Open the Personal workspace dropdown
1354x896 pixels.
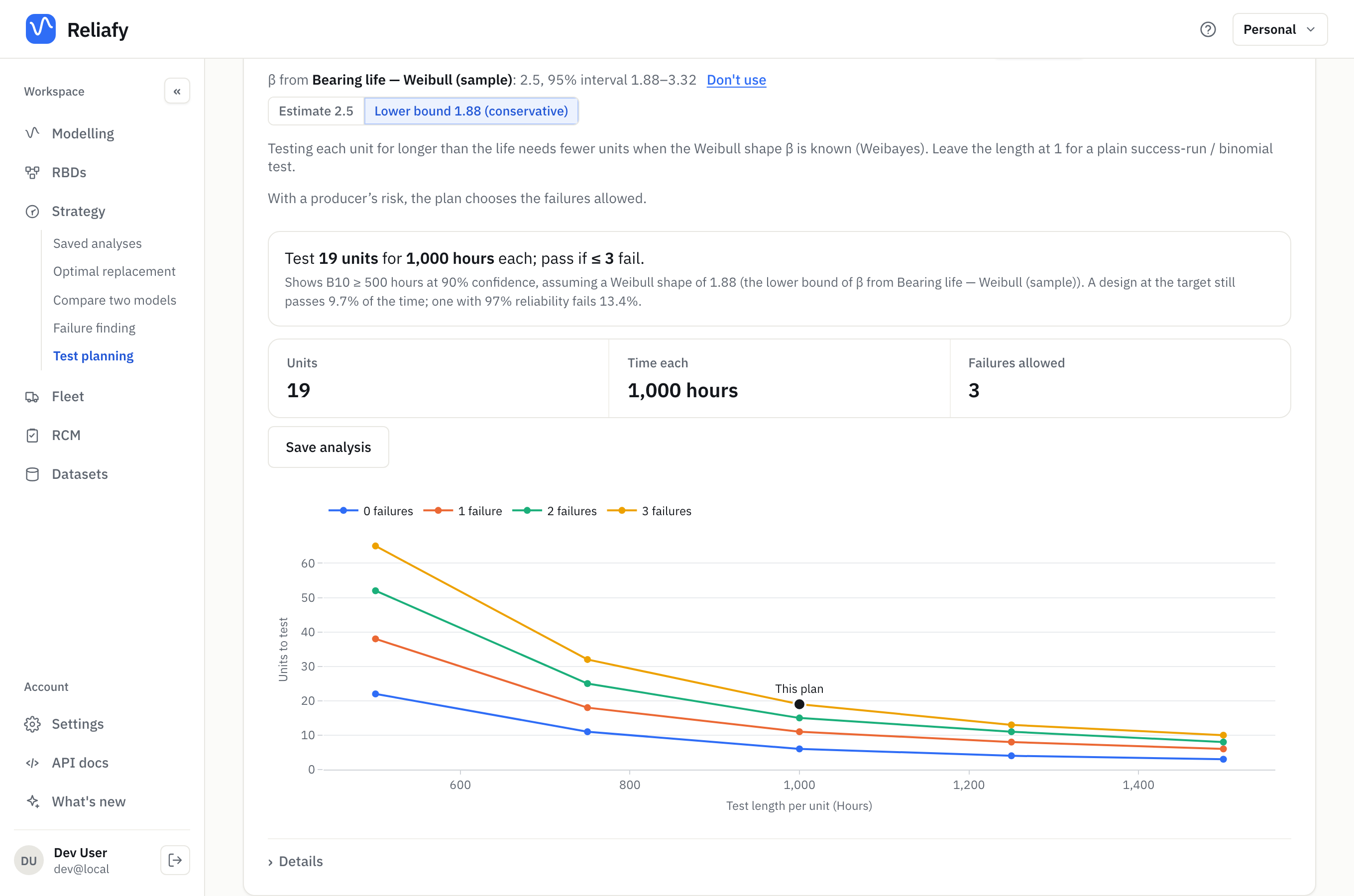(1280, 29)
